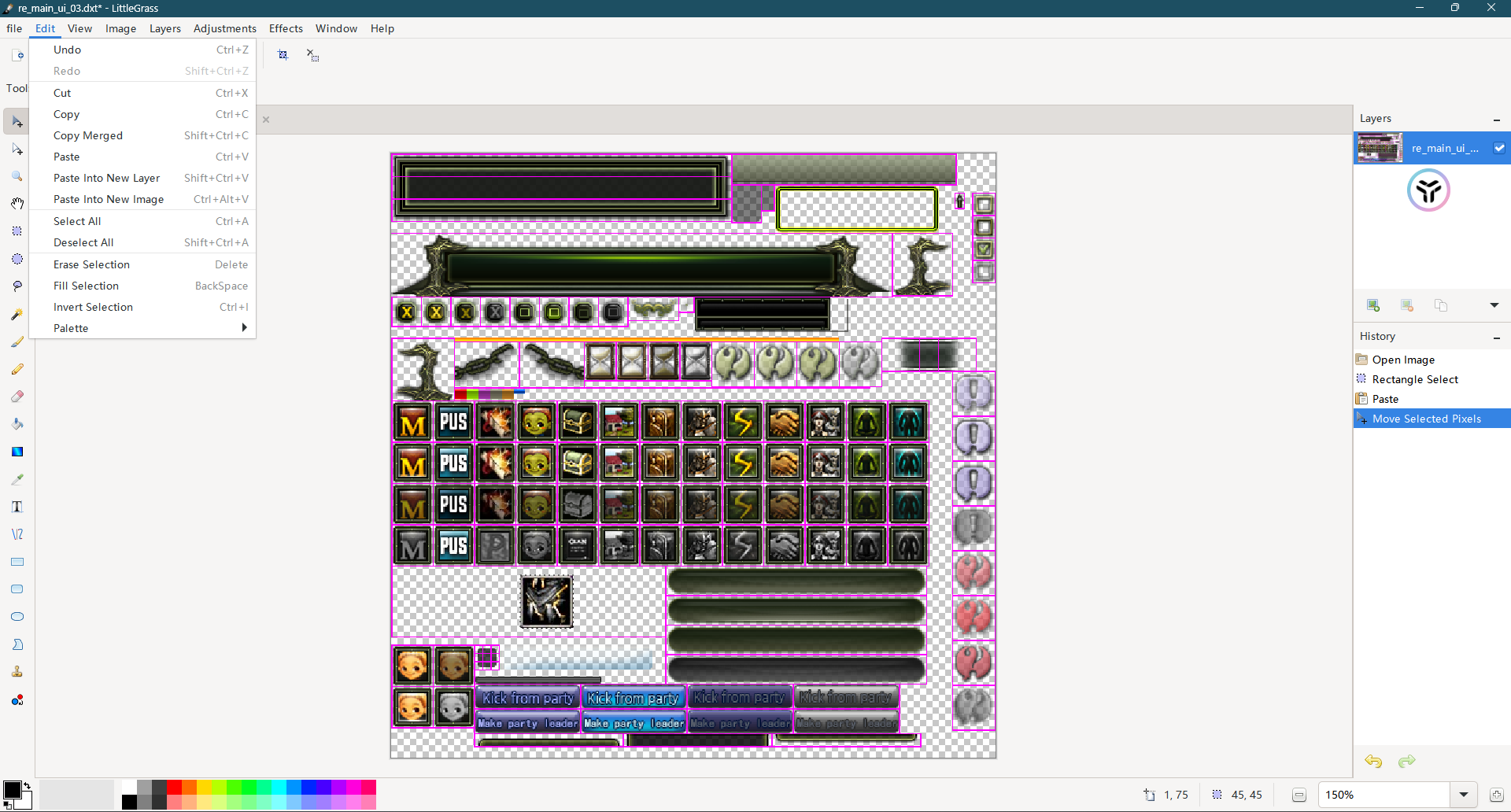The image size is (1511, 812).
Task: Pick the yellow swatch in palette
Action: click(x=204, y=788)
